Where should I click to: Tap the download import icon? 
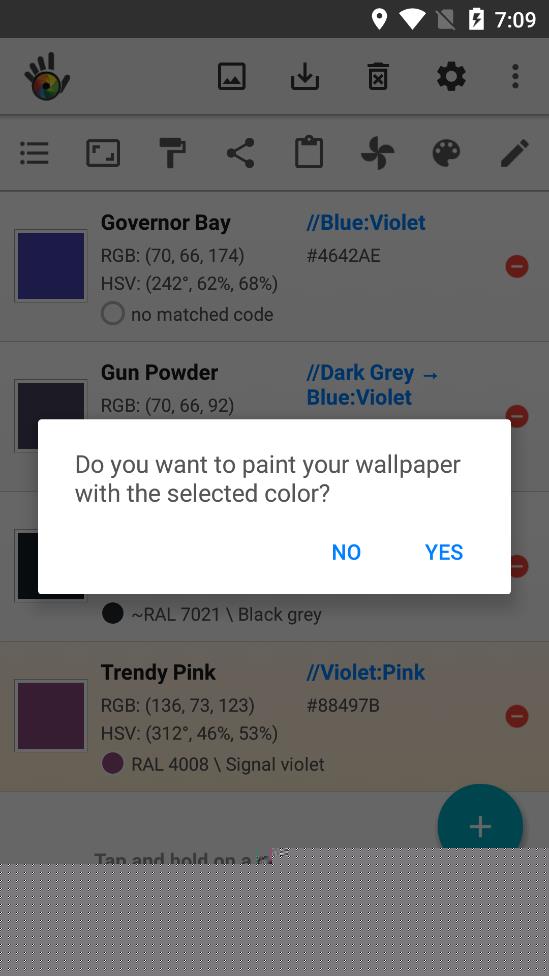pyautogui.click(x=304, y=77)
